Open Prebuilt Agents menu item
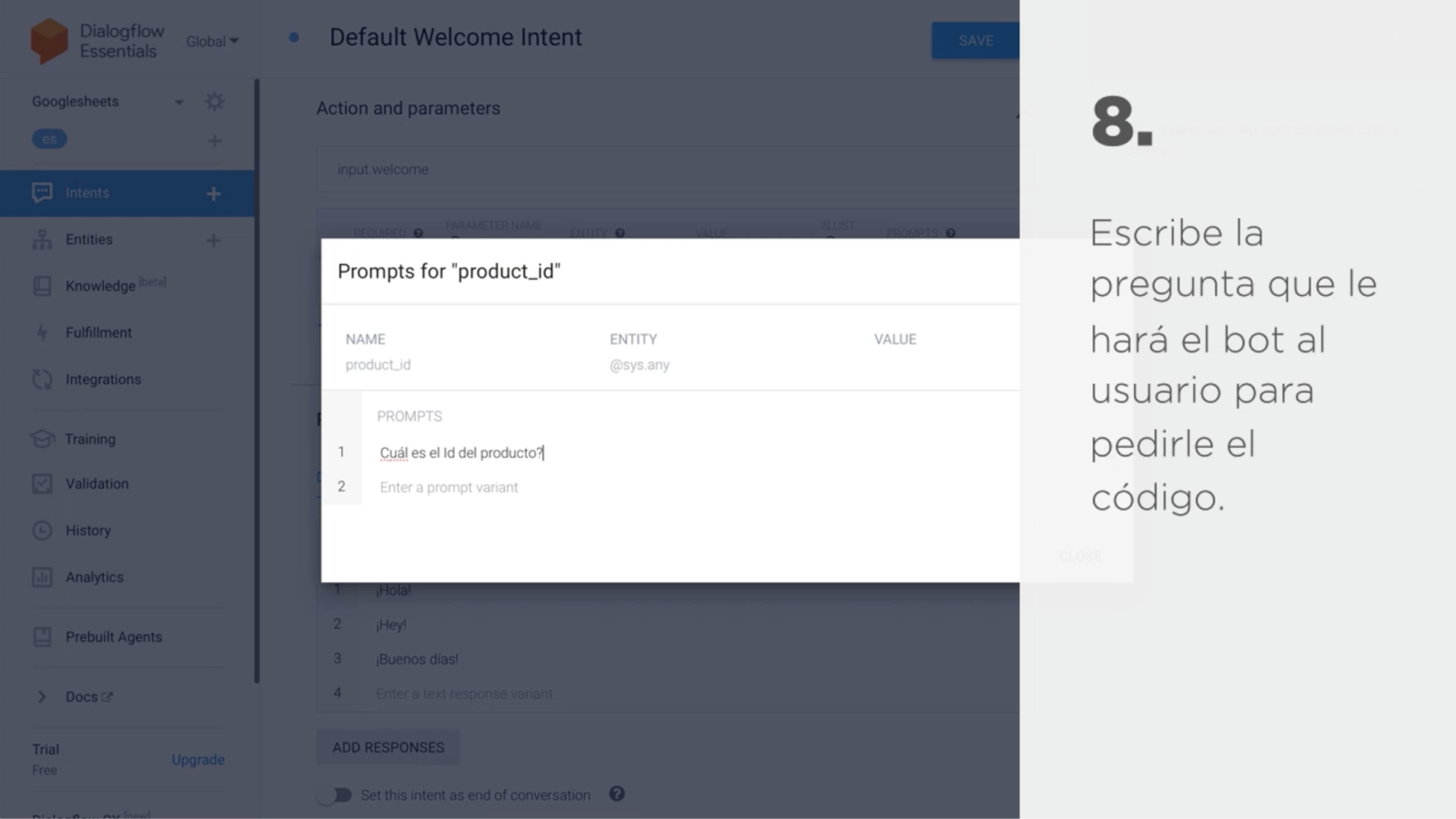 click(114, 637)
